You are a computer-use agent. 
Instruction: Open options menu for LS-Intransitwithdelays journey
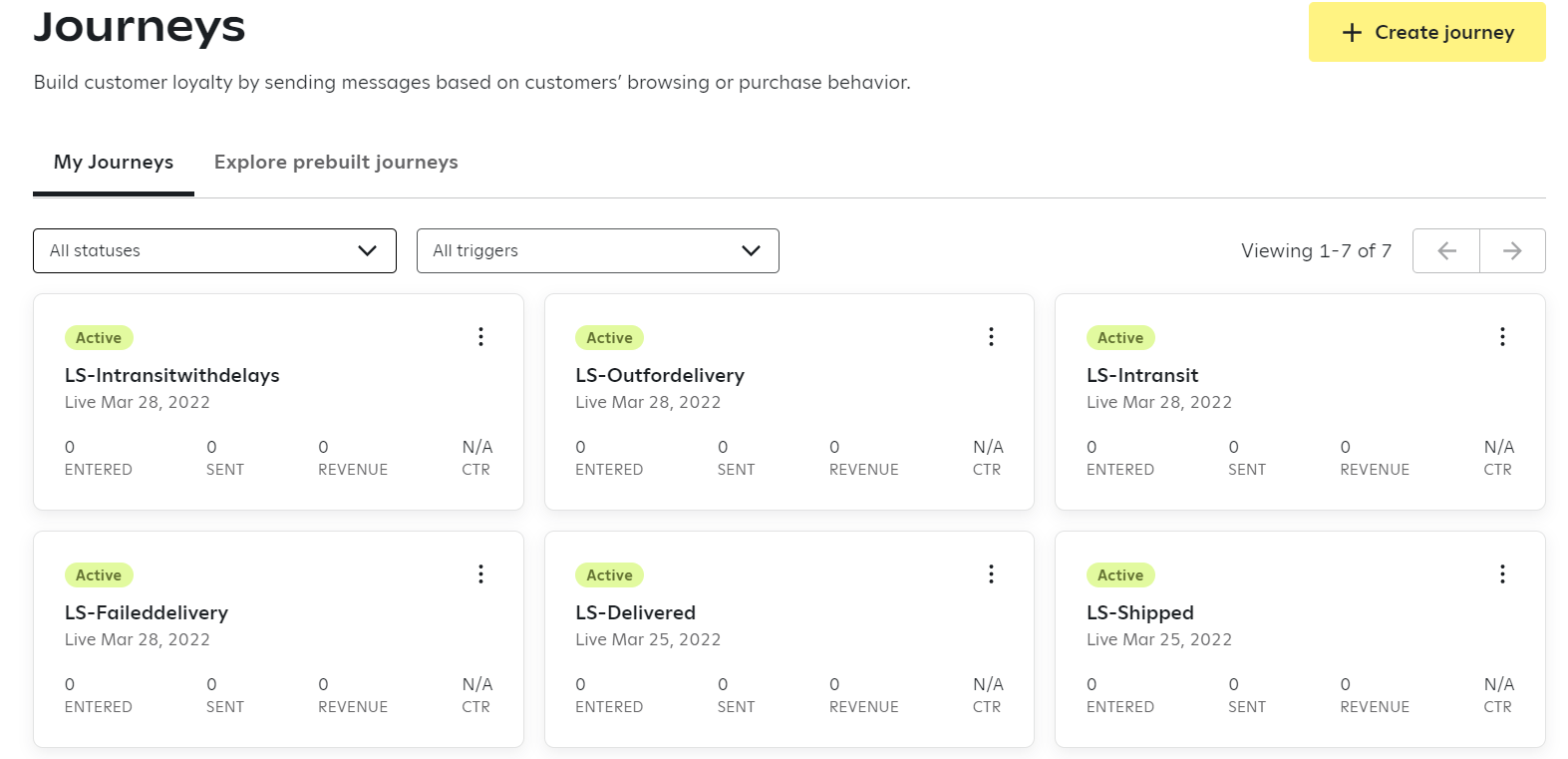tap(480, 337)
